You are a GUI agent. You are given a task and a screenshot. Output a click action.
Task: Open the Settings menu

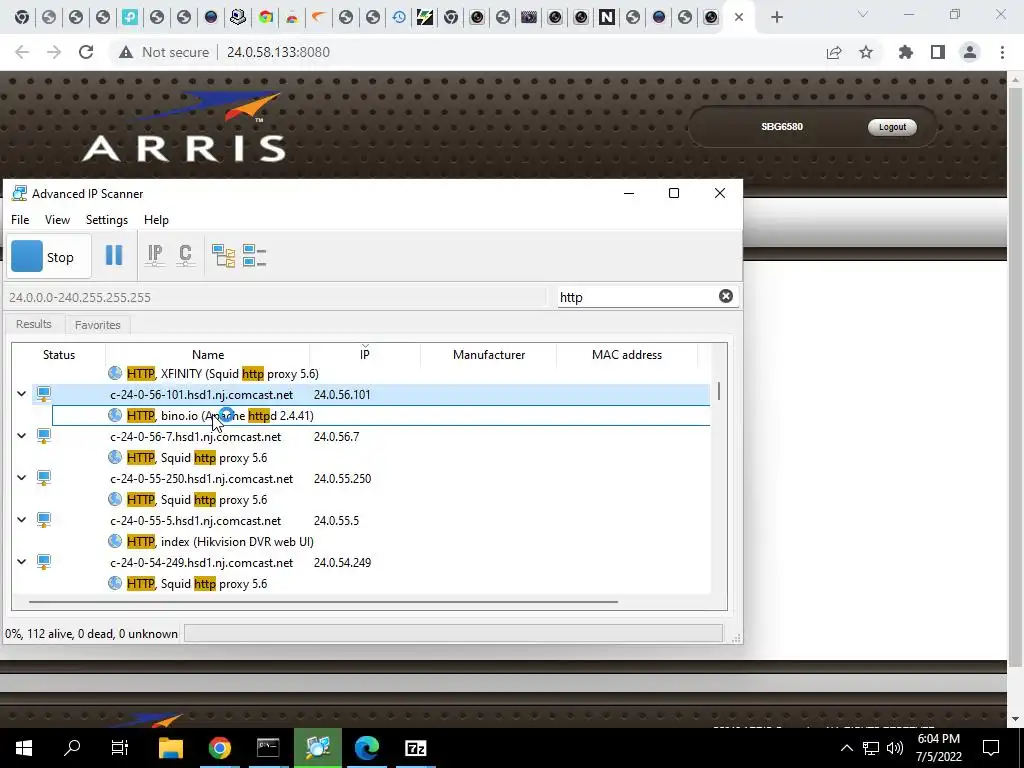[x=107, y=220]
